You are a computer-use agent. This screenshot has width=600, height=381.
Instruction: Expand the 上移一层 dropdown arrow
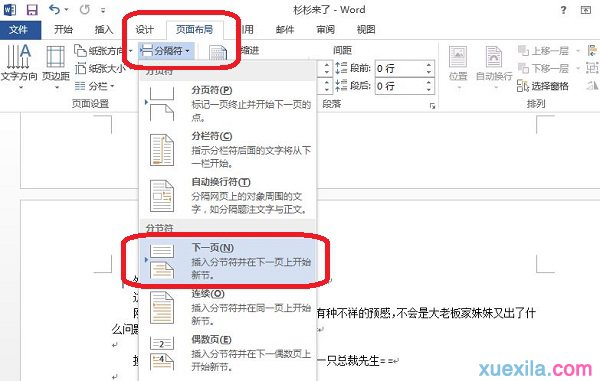(x=578, y=50)
